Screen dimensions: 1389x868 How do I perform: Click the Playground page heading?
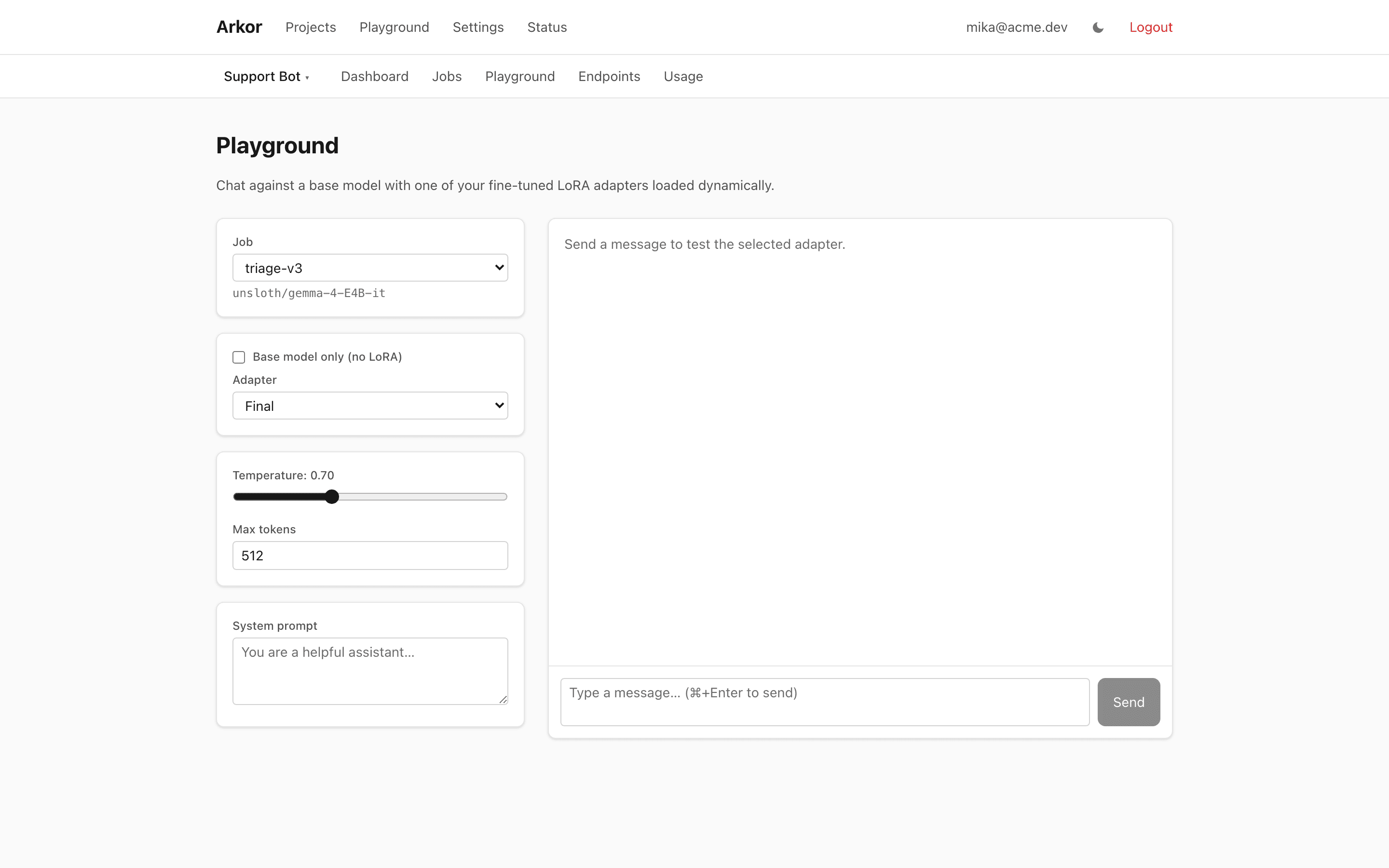[x=277, y=146]
